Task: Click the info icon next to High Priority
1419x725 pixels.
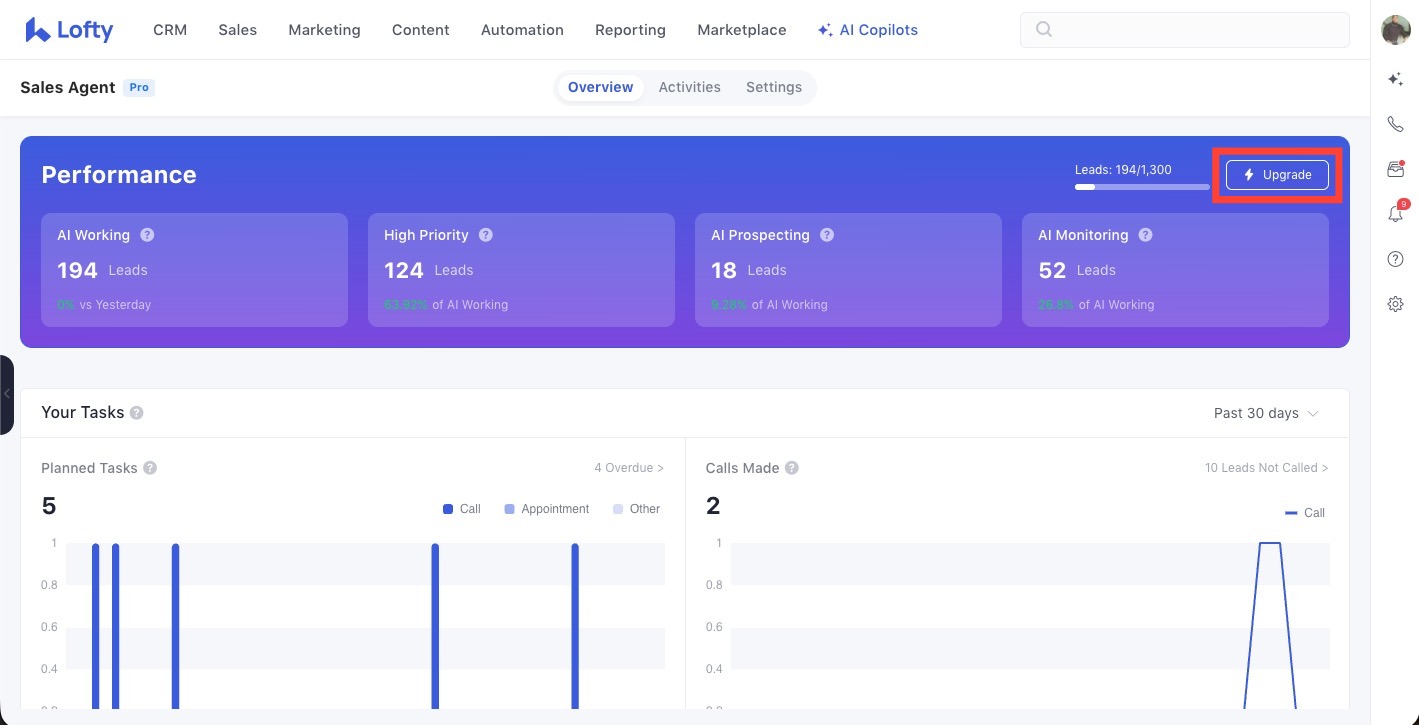Action: (485, 235)
